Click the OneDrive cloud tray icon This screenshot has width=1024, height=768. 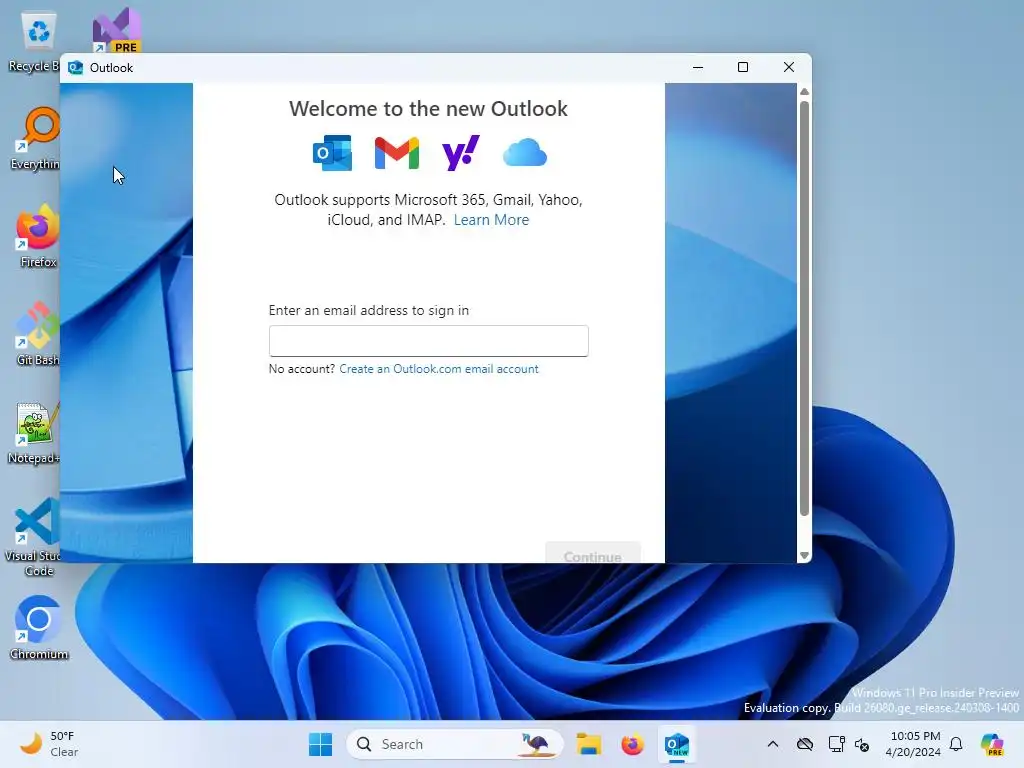(x=805, y=744)
